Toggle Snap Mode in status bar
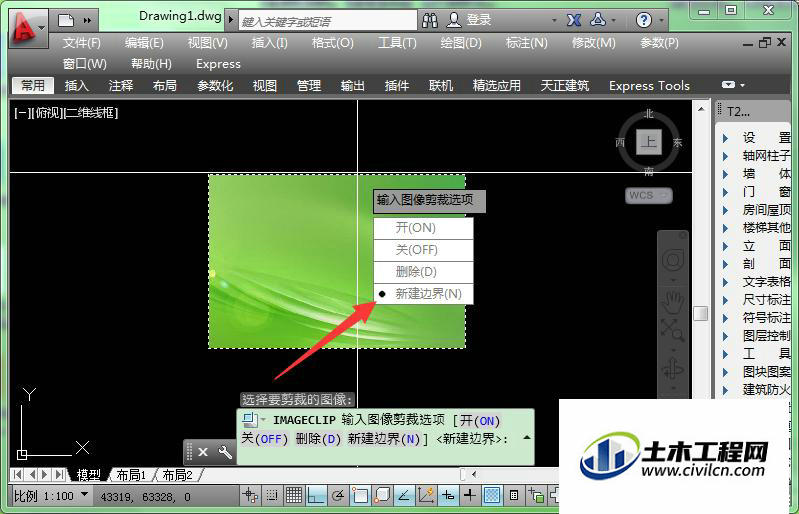Screen dimensions: 799x514 coord(272,495)
